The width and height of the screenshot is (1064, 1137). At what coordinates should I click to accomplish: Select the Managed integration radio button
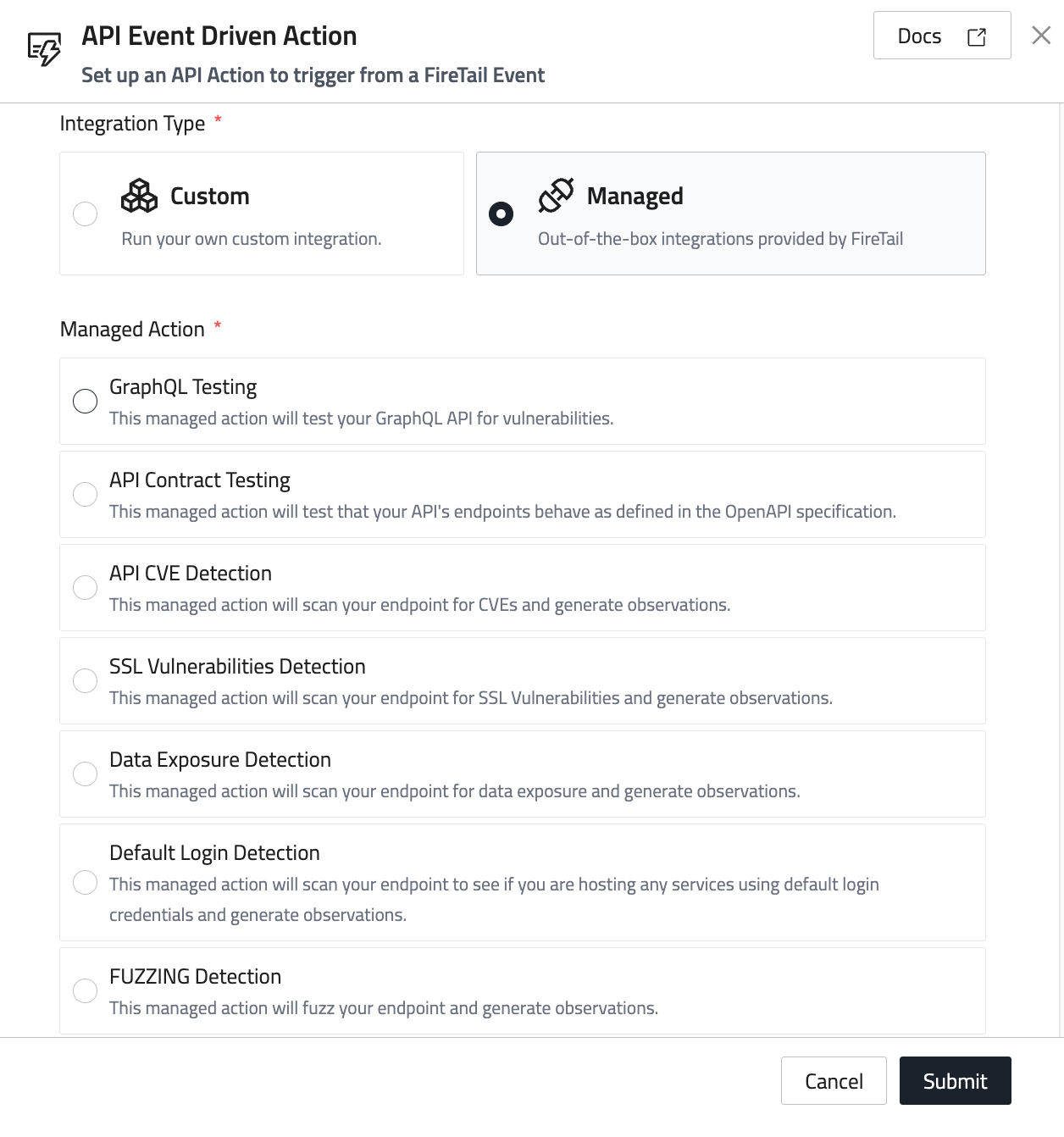coord(502,214)
